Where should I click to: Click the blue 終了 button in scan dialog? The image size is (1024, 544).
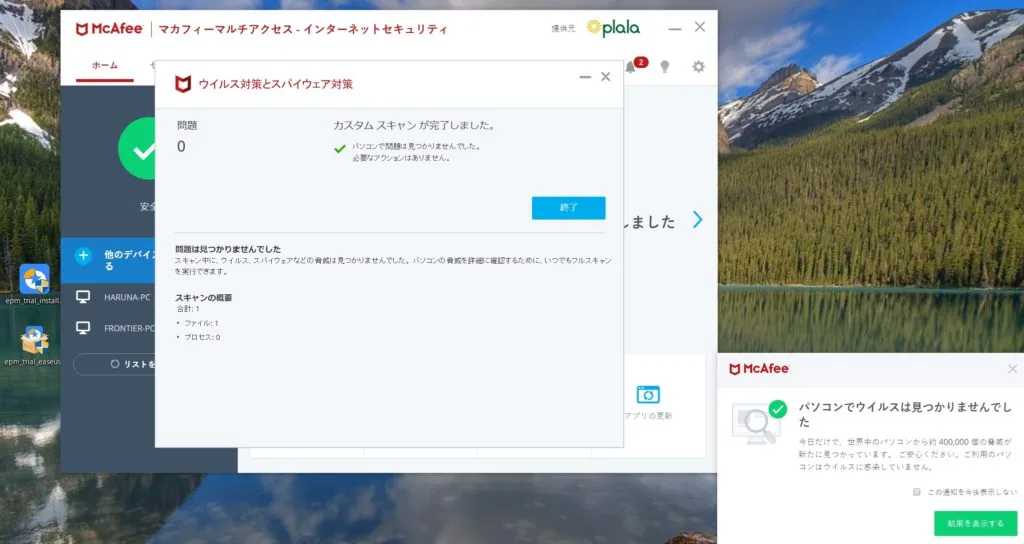click(x=568, y=208)
